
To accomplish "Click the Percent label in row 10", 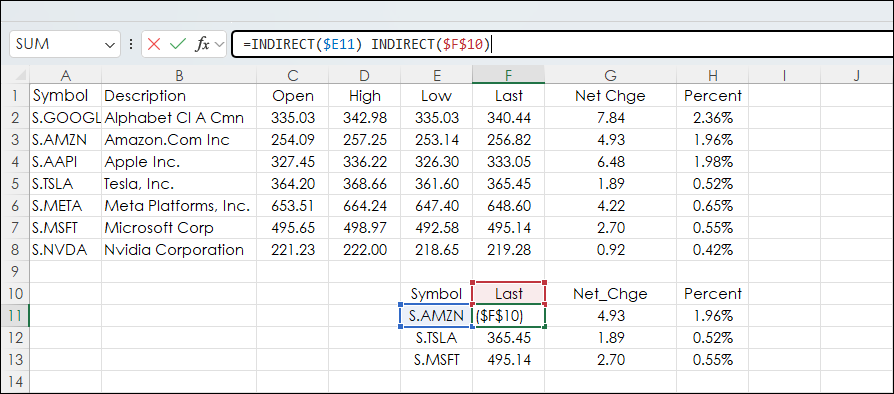I will click(712, 294).
